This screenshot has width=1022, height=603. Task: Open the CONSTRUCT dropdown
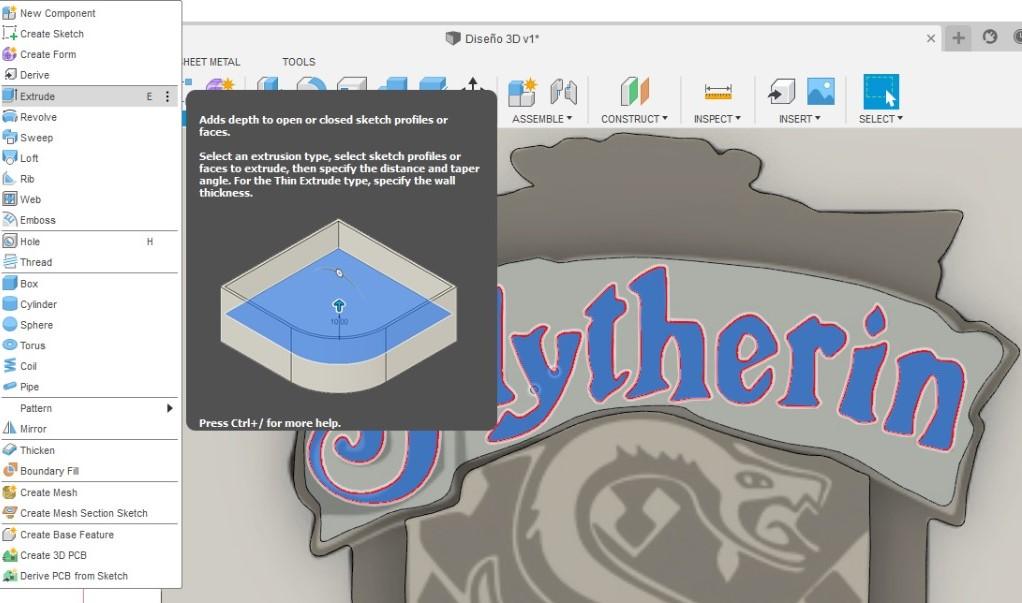point(634,119)
